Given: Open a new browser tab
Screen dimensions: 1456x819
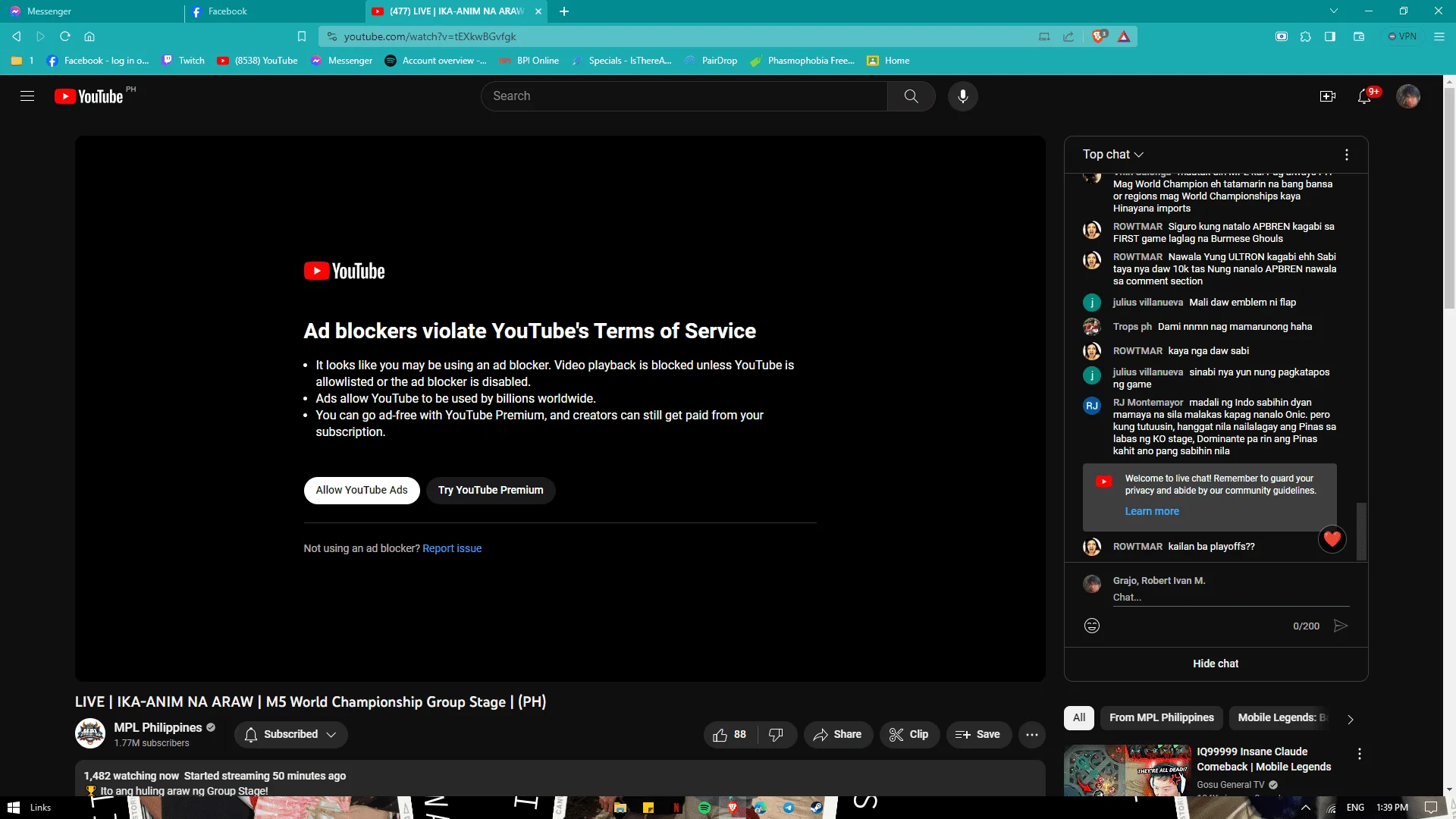Looking at the screenshot, I should click(x=564, y=11).
